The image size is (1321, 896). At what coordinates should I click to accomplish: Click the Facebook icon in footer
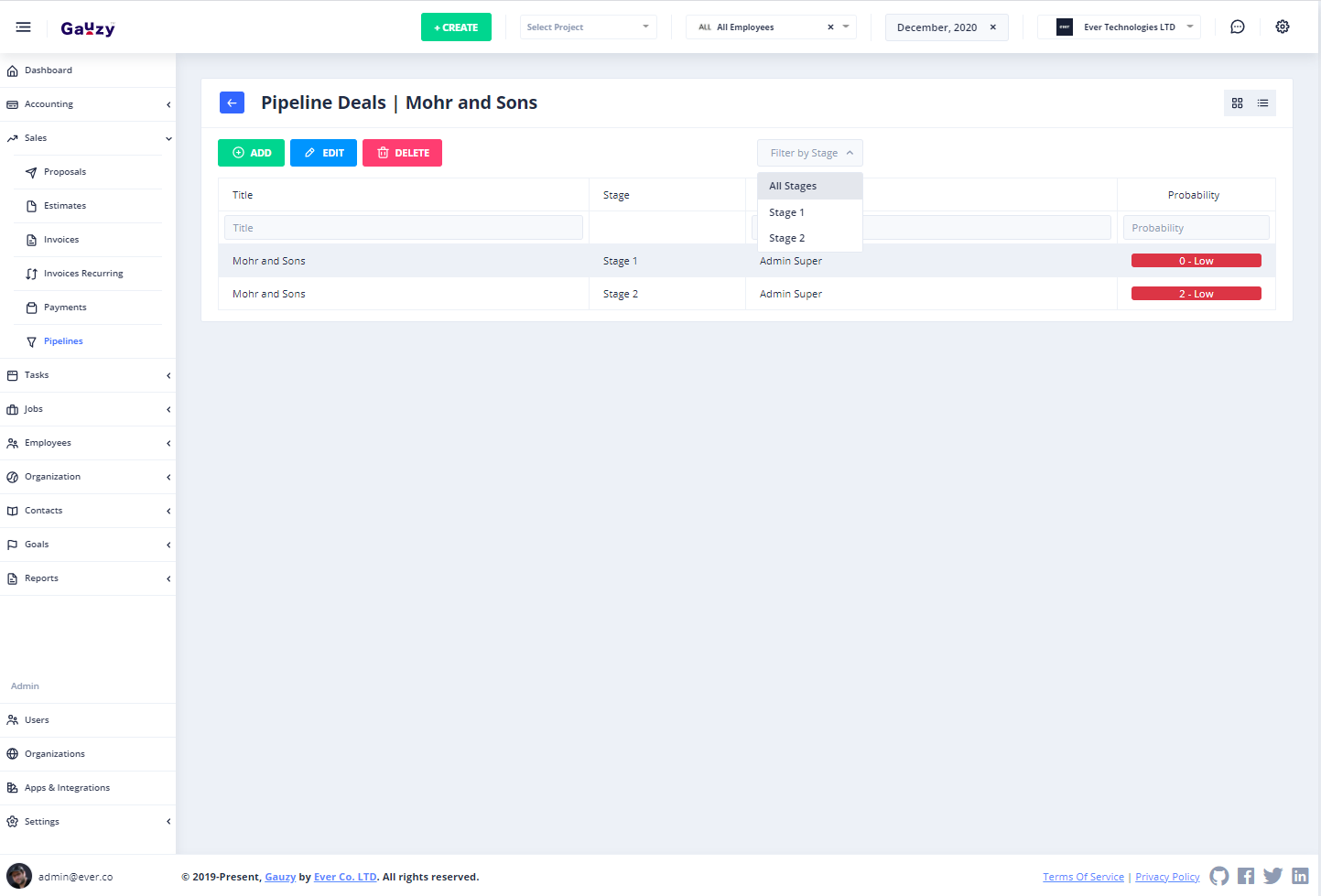(1245, 876)
